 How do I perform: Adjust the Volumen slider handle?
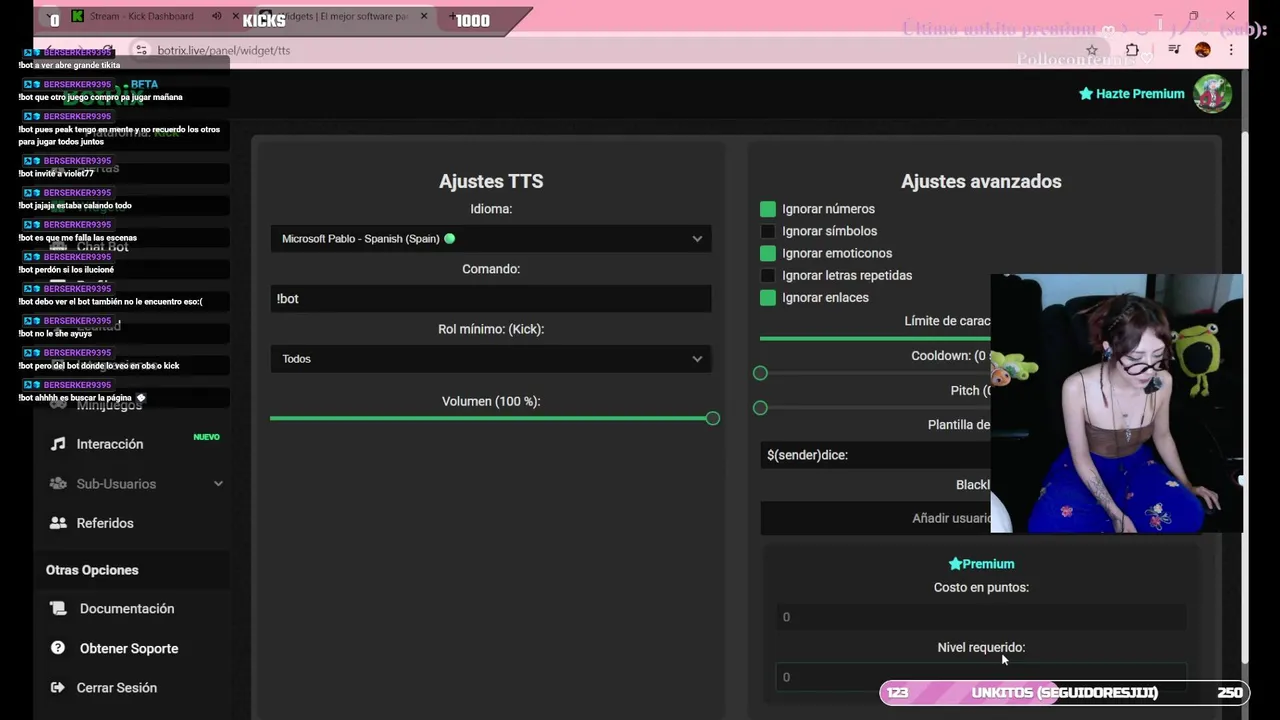[712, 418]
